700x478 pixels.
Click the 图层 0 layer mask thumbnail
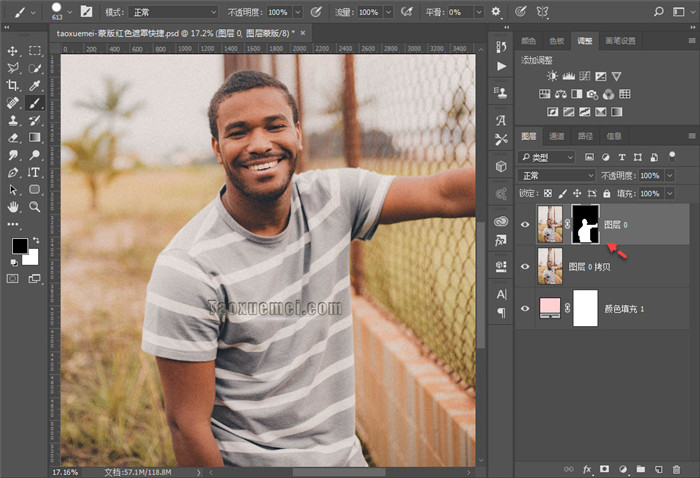tap(584, 225)
